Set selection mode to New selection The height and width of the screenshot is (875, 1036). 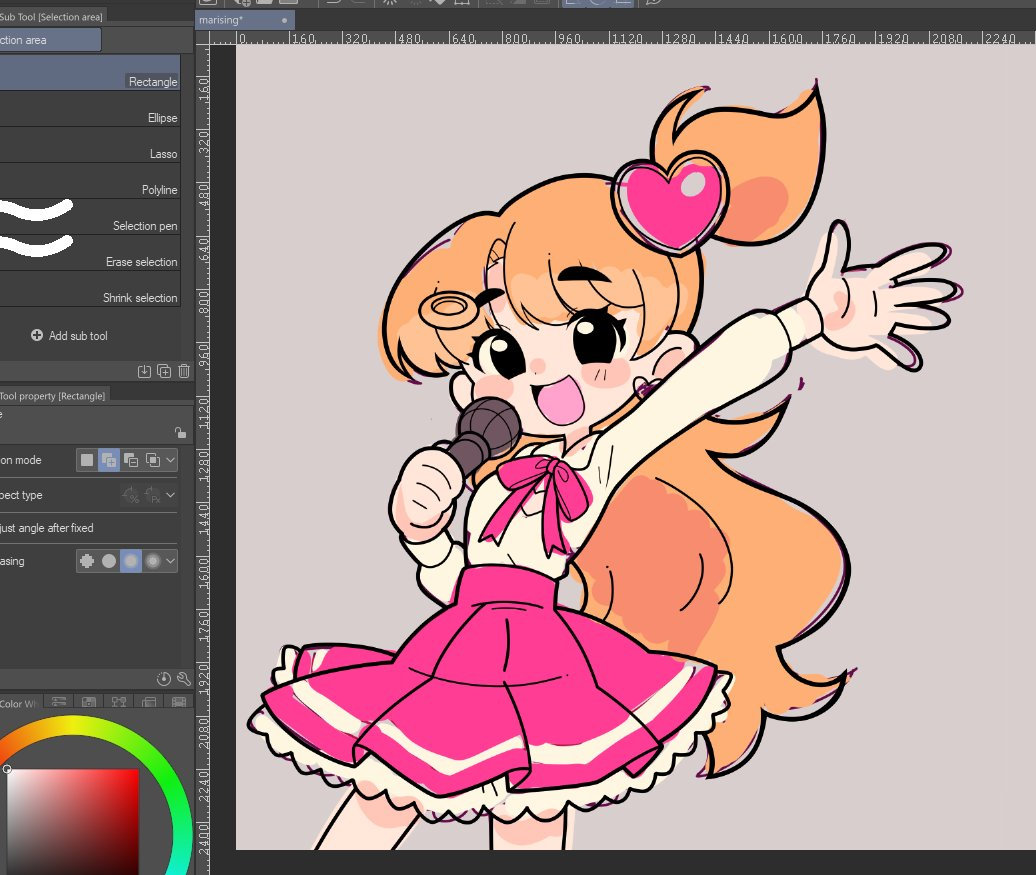87,460
